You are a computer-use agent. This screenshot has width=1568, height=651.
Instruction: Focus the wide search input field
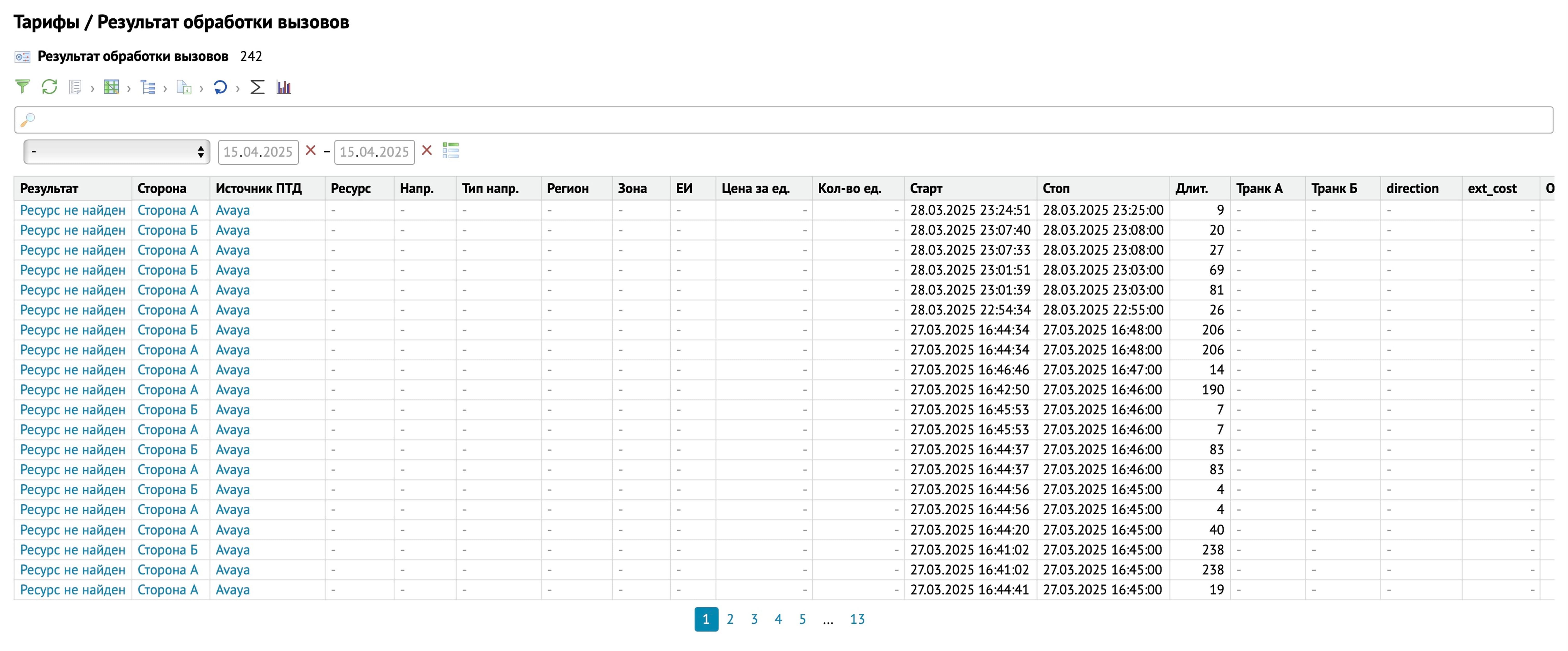[x=783, y=120]
